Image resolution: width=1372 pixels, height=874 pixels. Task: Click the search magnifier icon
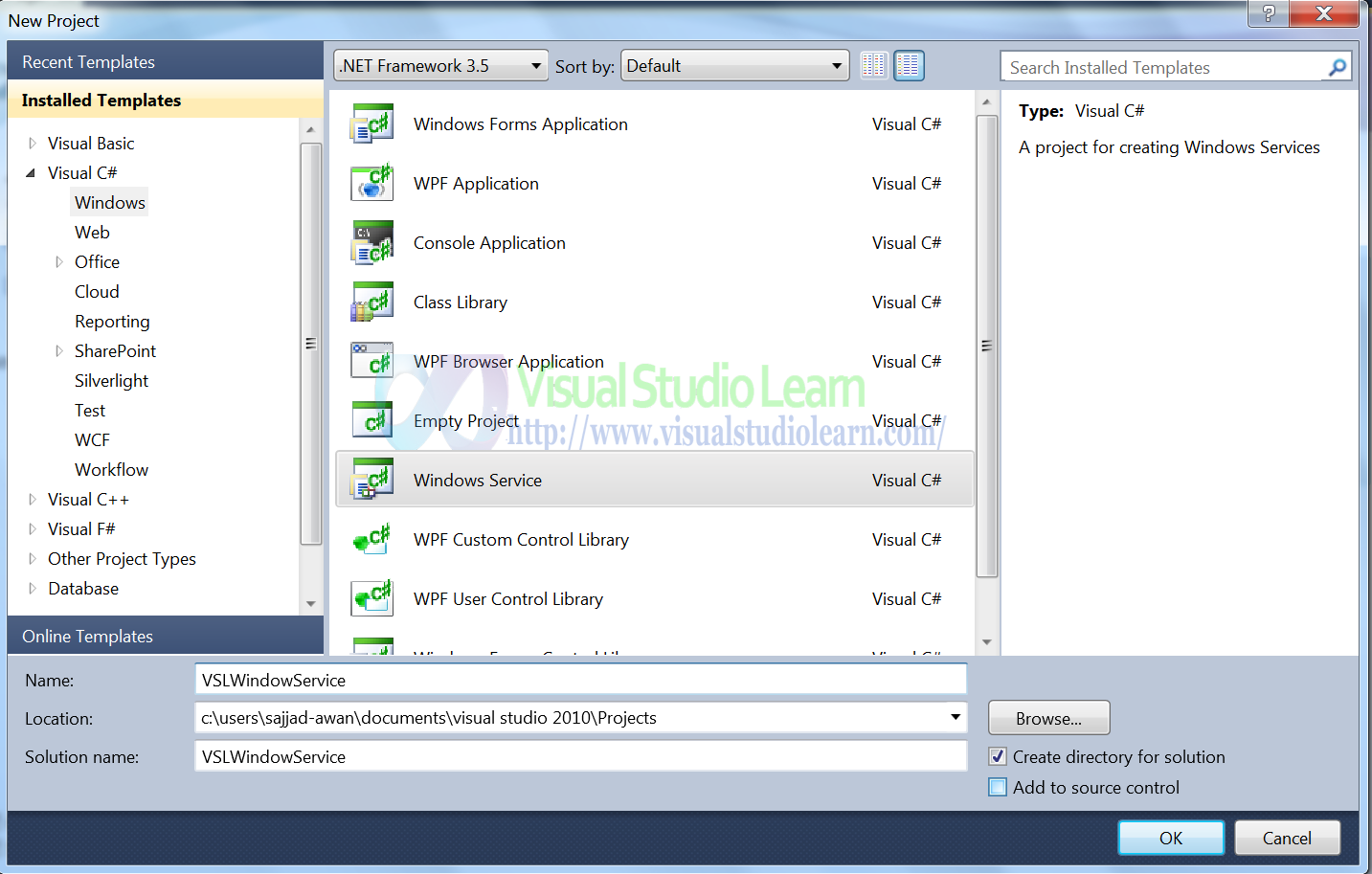[x=1338, y=67]
